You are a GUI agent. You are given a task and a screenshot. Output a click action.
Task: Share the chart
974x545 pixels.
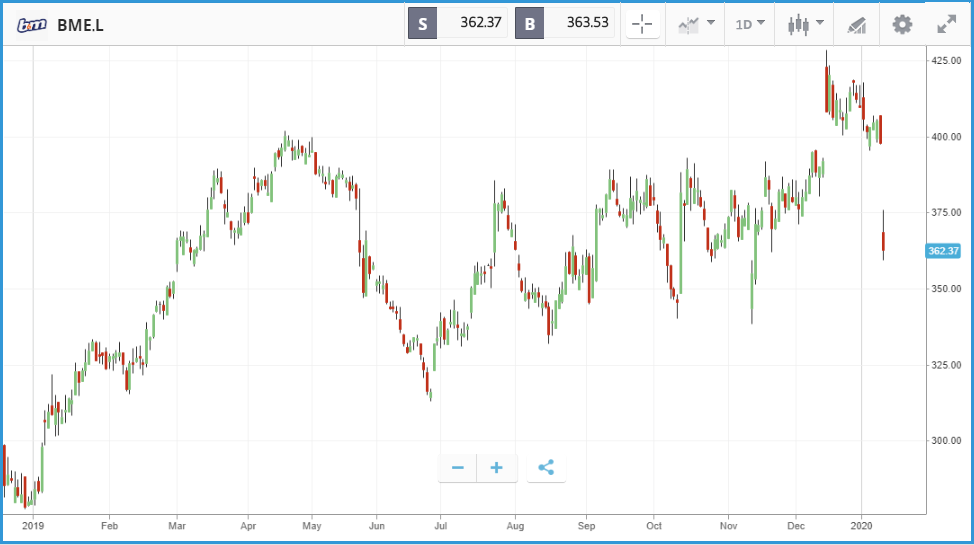[546, 468]
